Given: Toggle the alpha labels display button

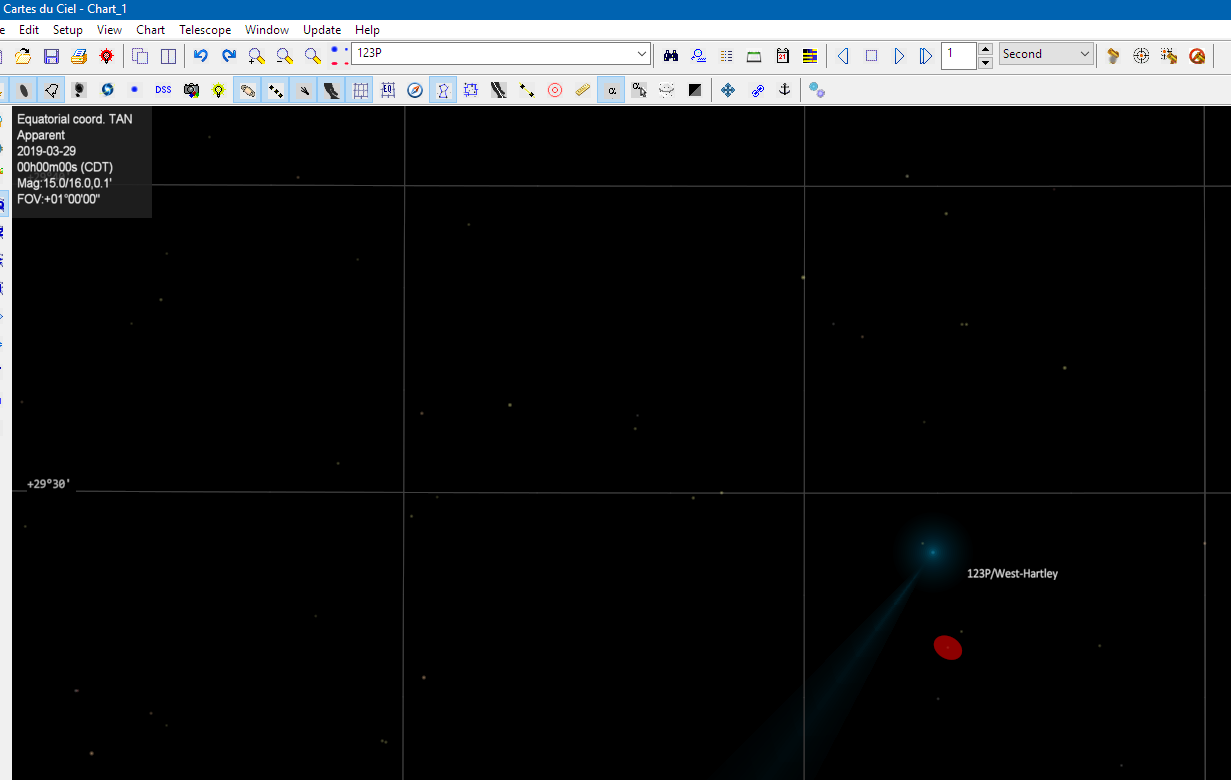Looking at the screenshot, I should click(x=611, y=90).
